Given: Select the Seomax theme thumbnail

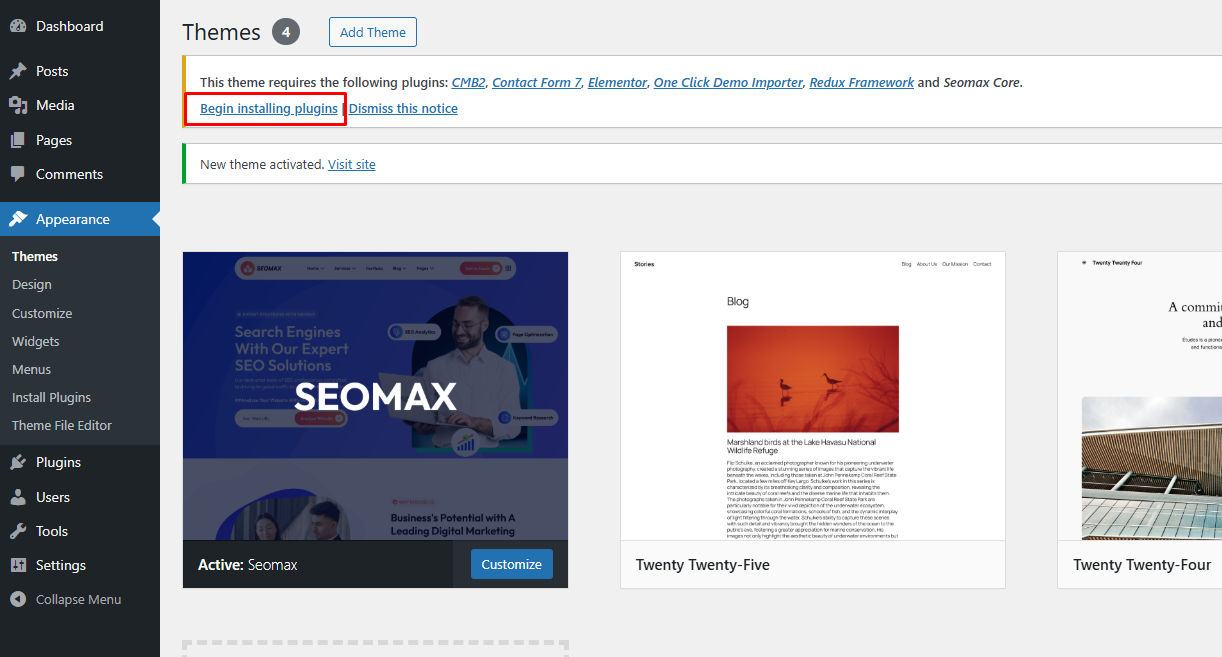Looking at the screenshot, I should click(x=376, y=396).
